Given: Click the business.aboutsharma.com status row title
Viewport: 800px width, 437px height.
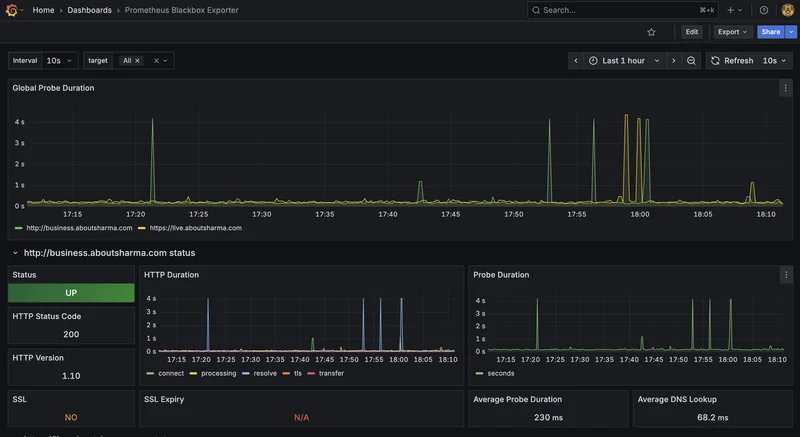Looking at the screenshot, I should 109,253.
